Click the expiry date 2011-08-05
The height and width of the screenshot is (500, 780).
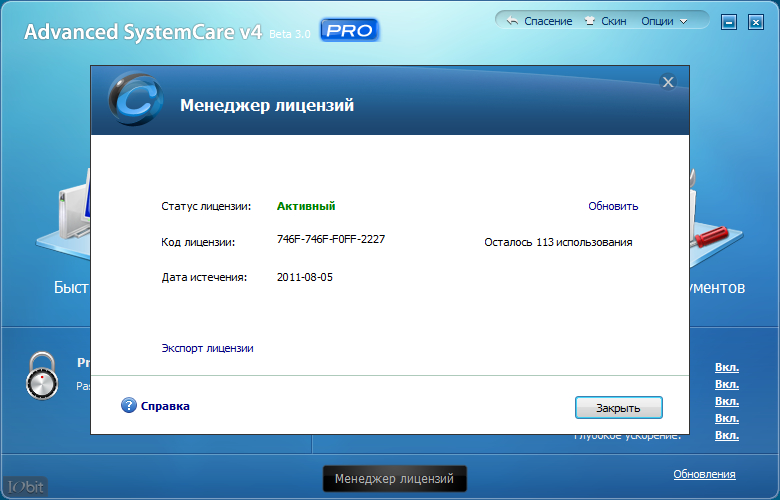(304, 277)
